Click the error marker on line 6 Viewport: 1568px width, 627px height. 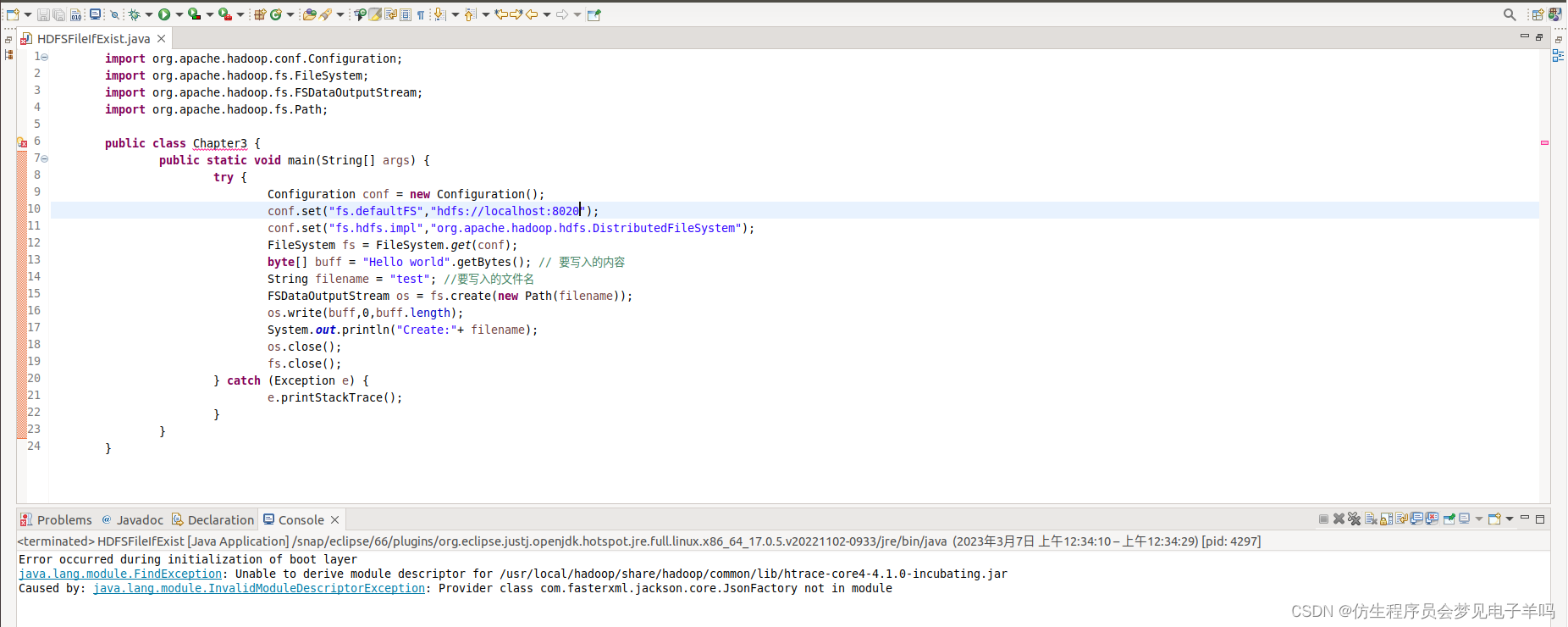pos(22,142)
